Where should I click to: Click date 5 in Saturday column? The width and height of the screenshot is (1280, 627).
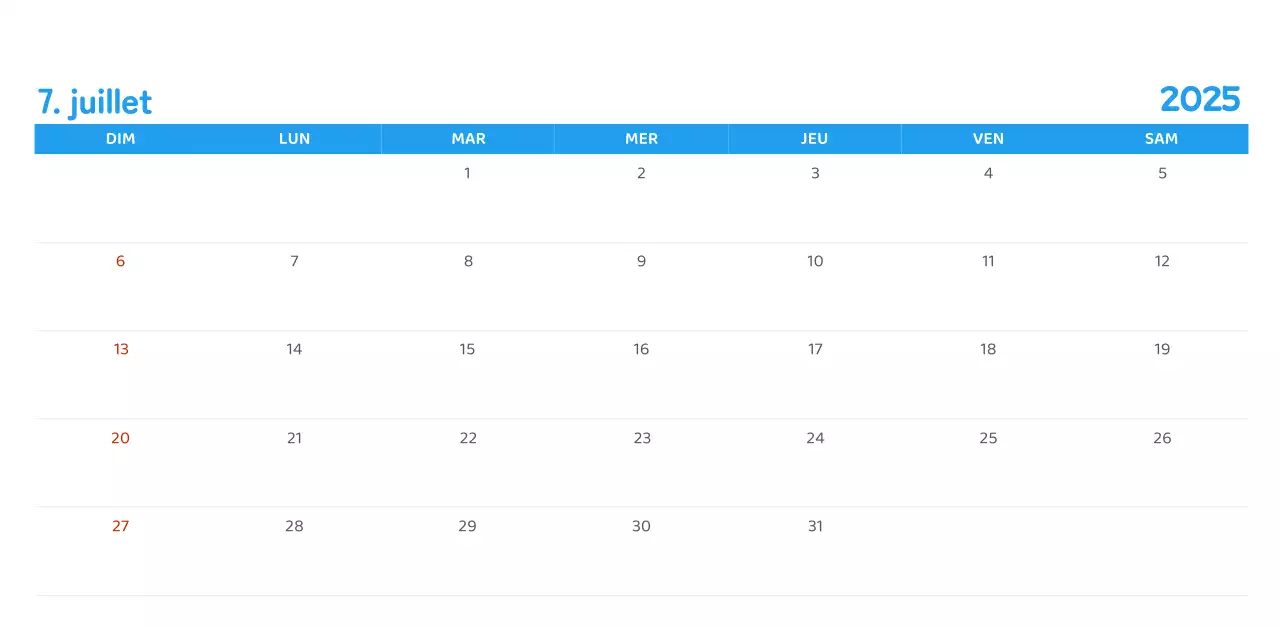pyautogui.click(x=1162, y=173)
